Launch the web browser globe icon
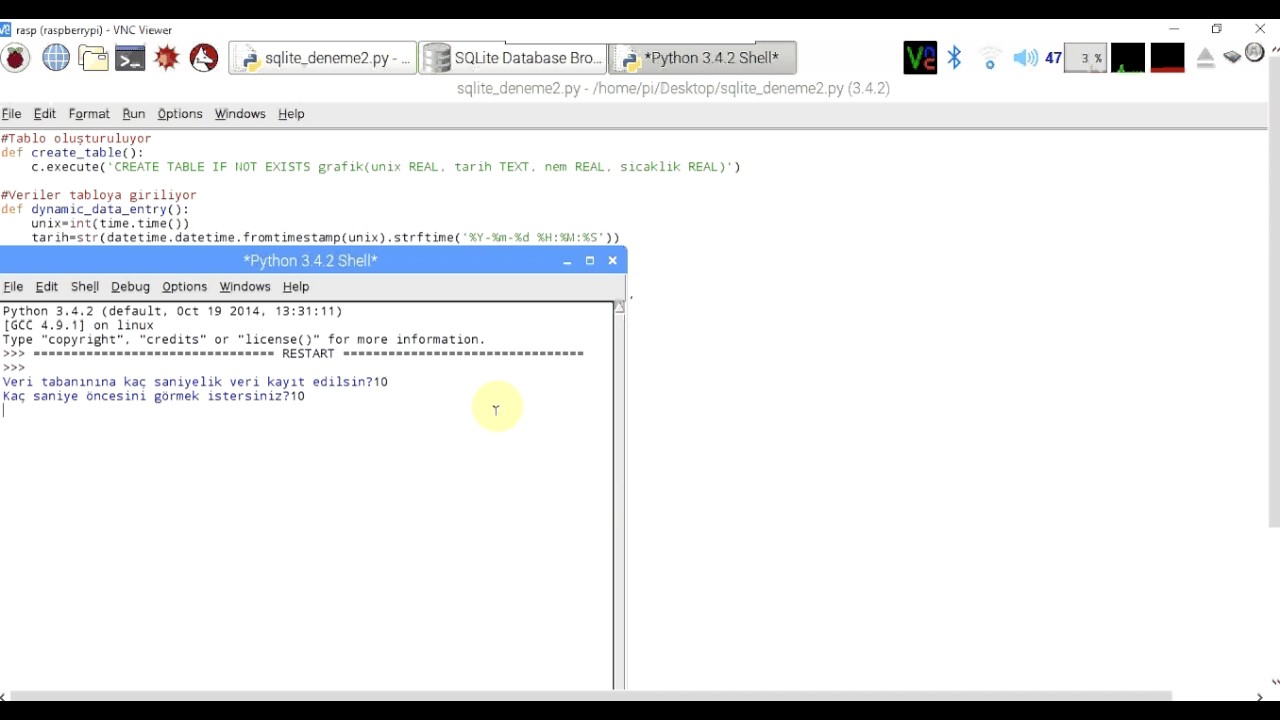Screen dimensions: 1280x720 [x=56, y=58]
